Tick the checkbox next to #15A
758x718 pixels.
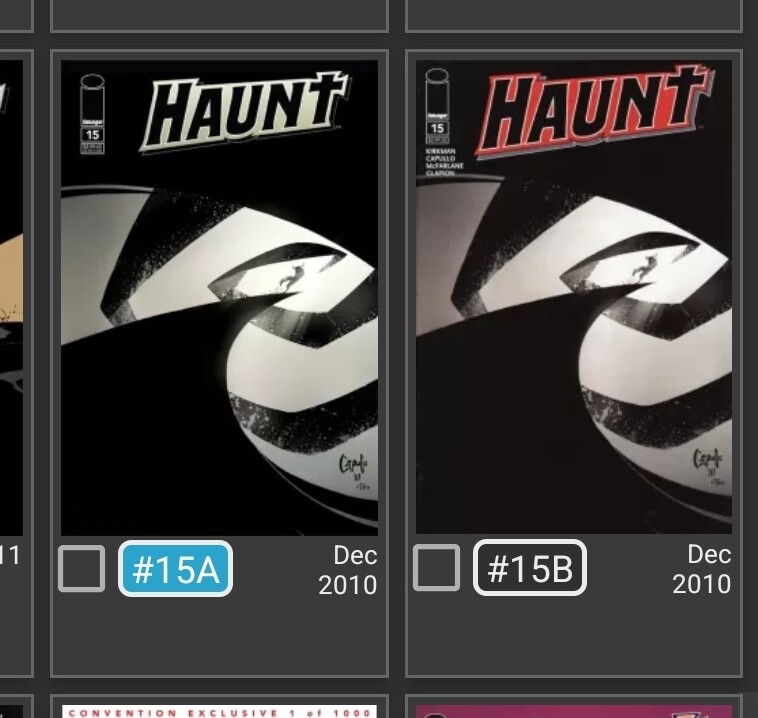click(x=81, y=569)
